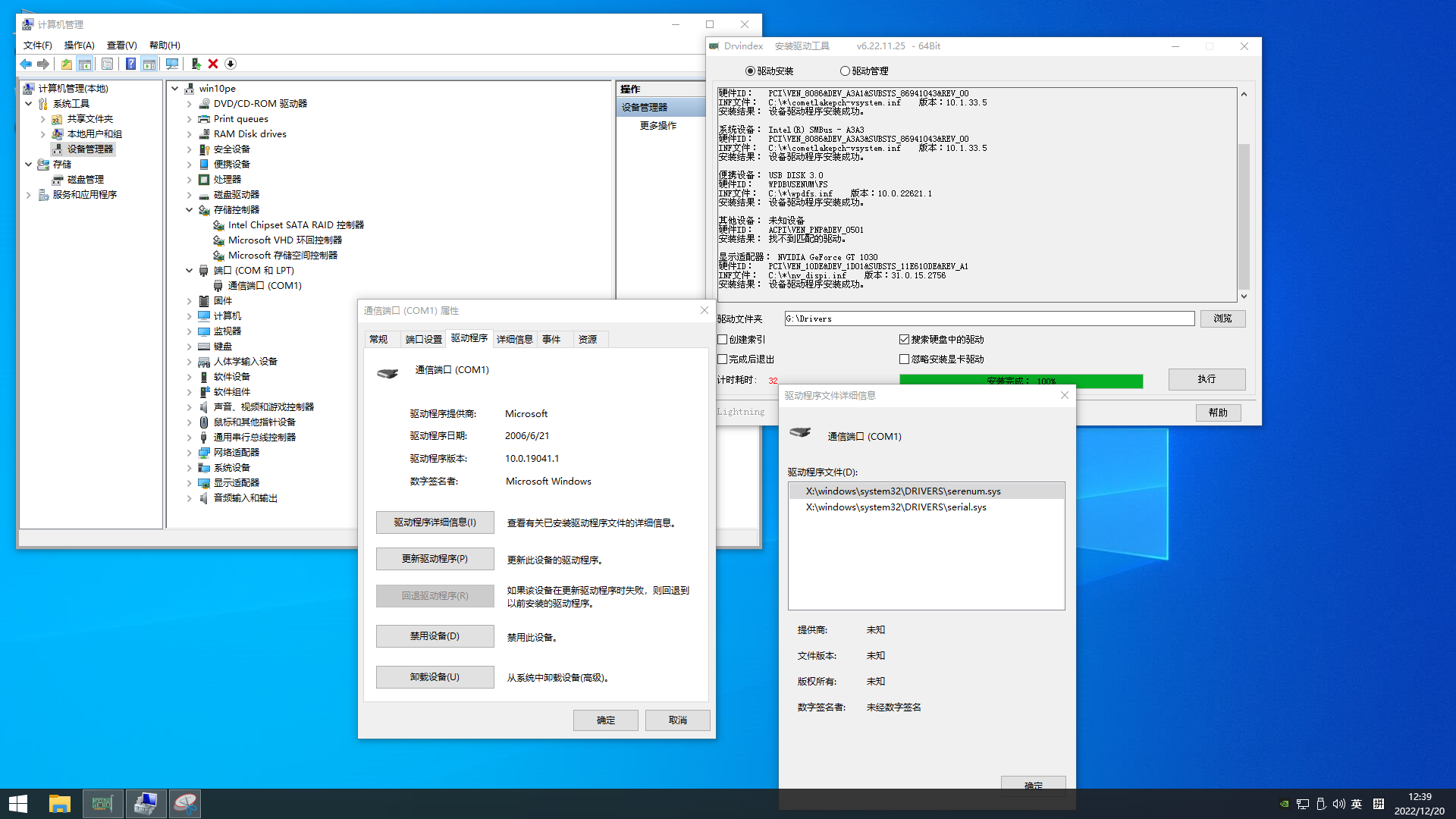The width and height of the screenshot is (1456, 819).
Task: Open the satellite dish taskbar app
Action: click(185, 804)
